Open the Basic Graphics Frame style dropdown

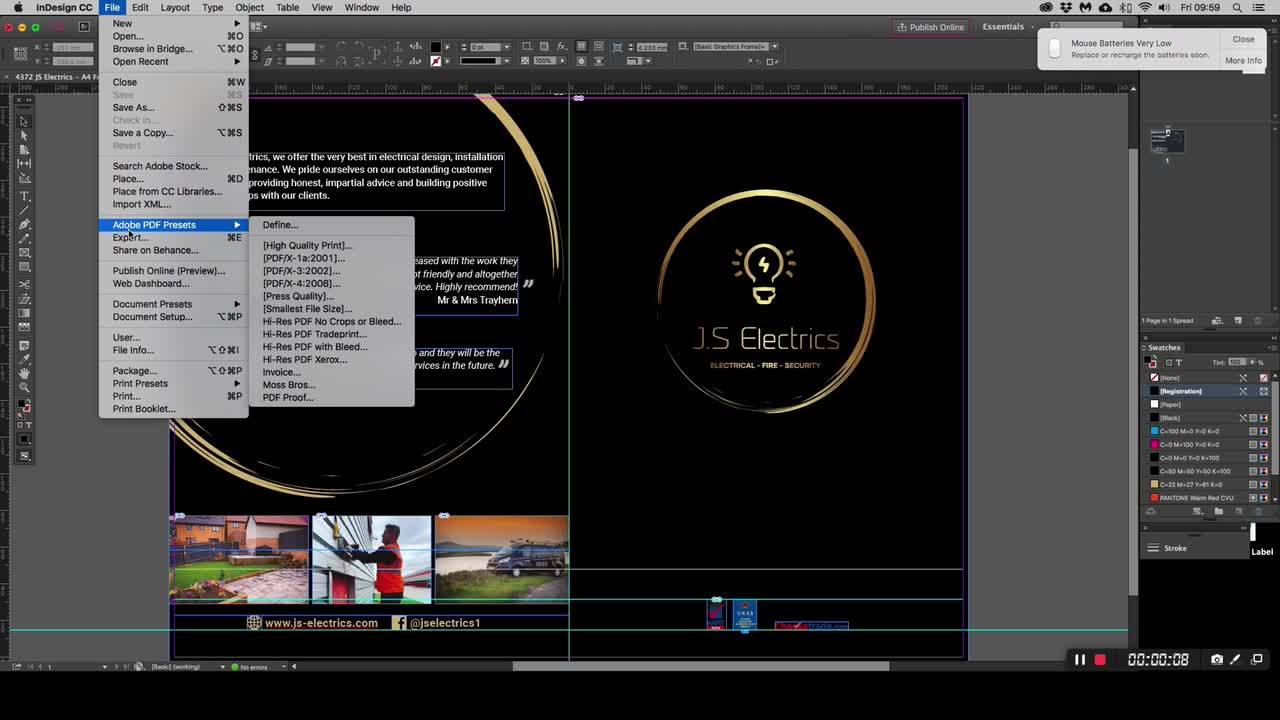[774, 47]
